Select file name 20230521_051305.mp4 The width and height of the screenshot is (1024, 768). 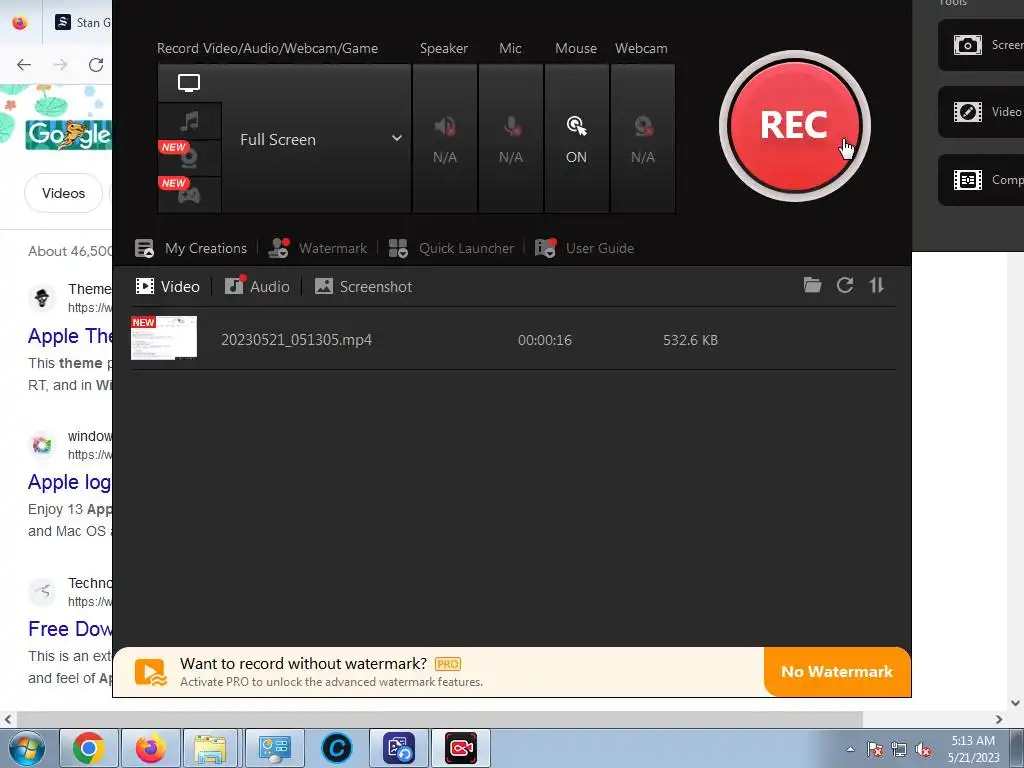[296, 340]
